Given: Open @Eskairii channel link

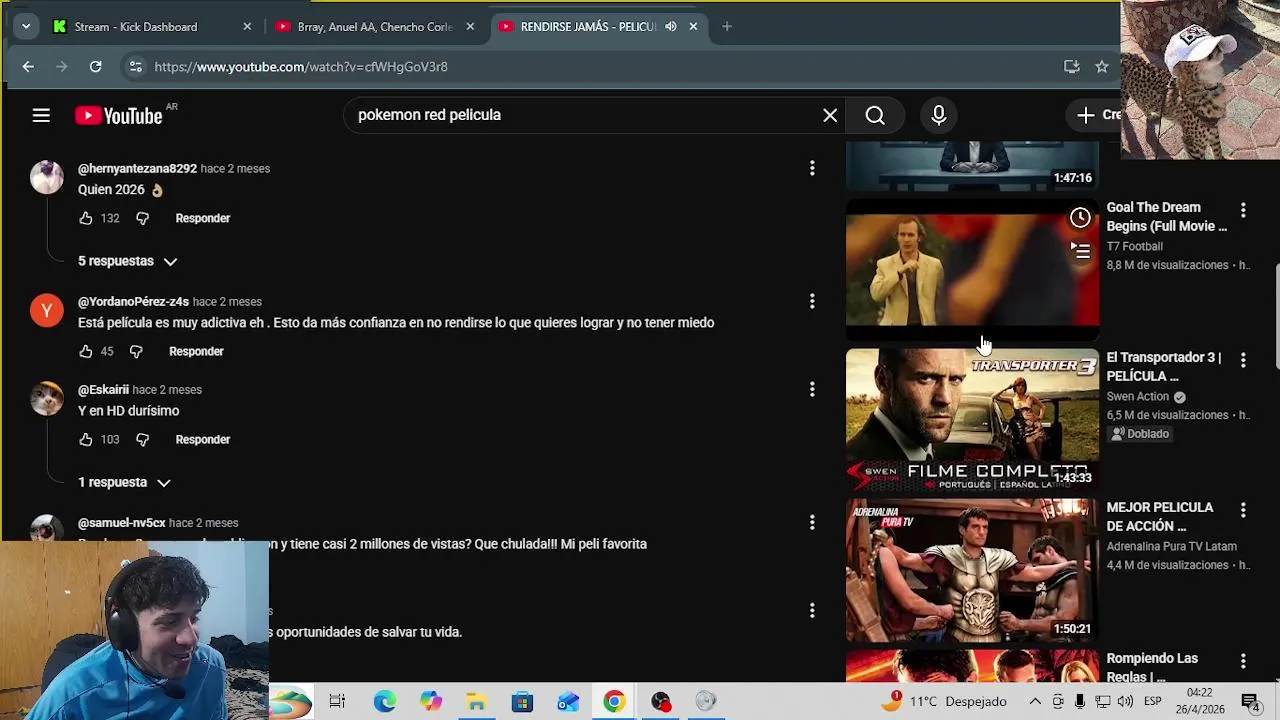Looking at the screenshot, I should click(103, 389).
